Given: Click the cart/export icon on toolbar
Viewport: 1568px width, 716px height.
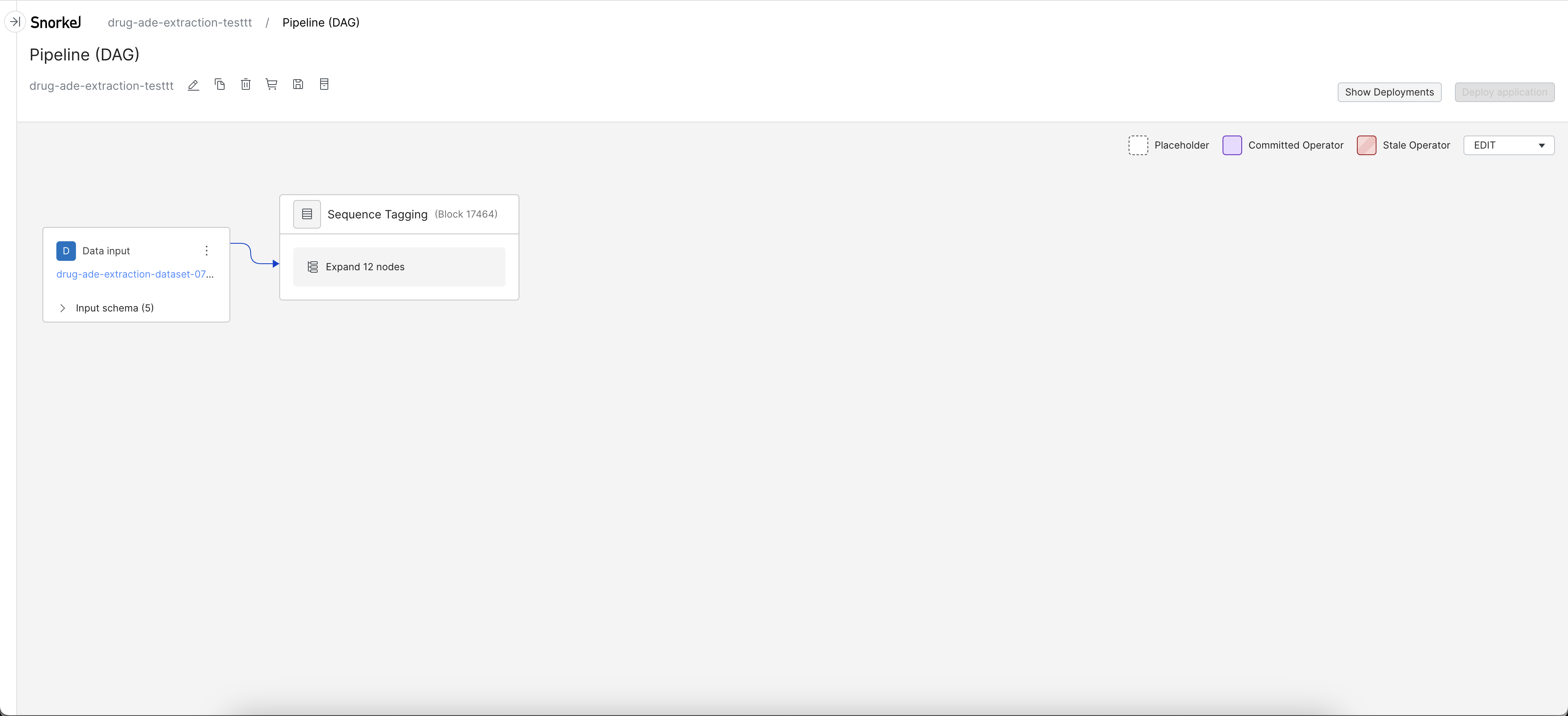Looking at the screenshot, I should pos(272,85).
